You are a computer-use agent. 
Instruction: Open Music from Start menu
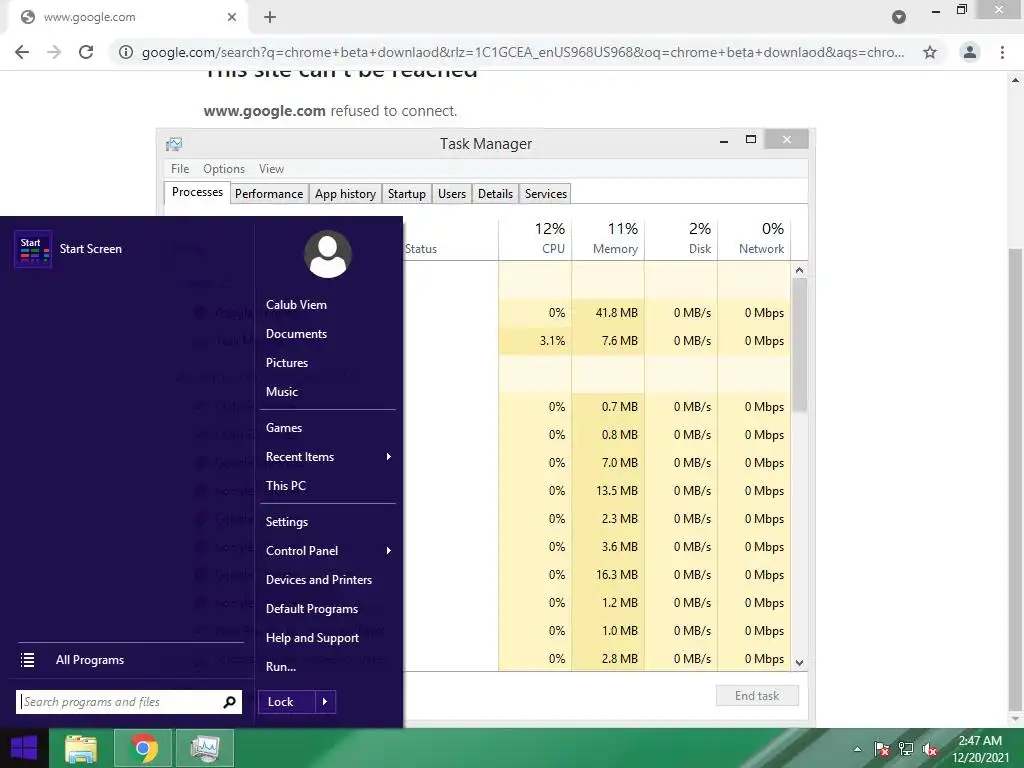point(281,392)
